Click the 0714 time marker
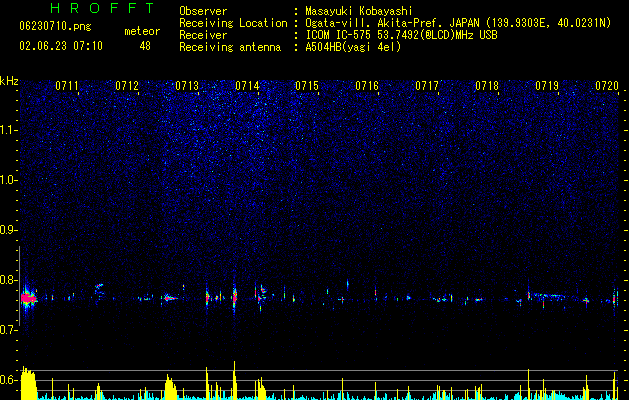This screenshot has height=400, width=629. tap(247, 86)
